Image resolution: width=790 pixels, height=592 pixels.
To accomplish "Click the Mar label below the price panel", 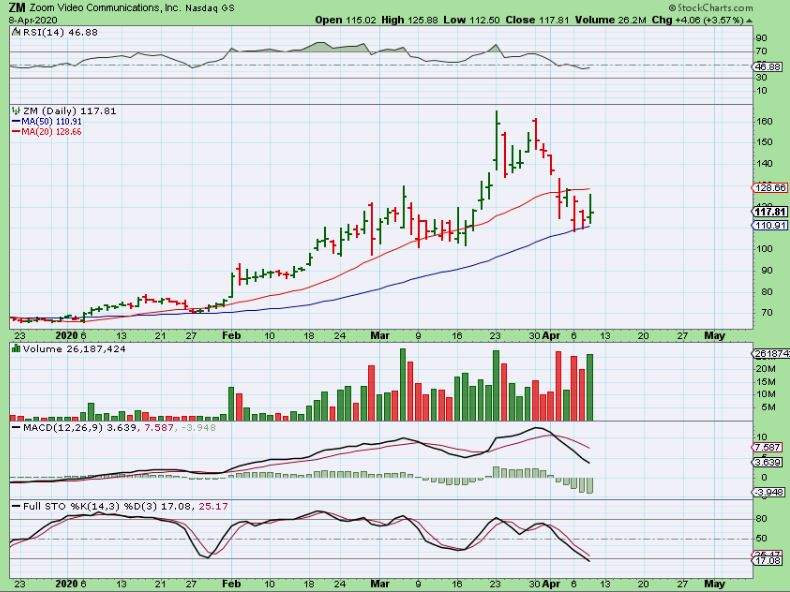I will pyautogui.click(x=380, y=336).
